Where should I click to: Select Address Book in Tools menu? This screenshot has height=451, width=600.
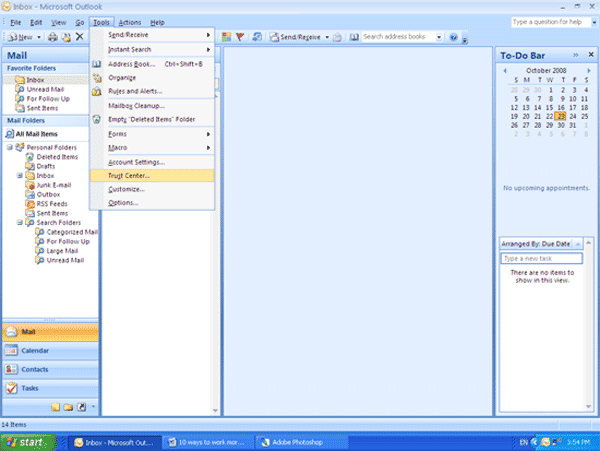click(x=152, y=64)
